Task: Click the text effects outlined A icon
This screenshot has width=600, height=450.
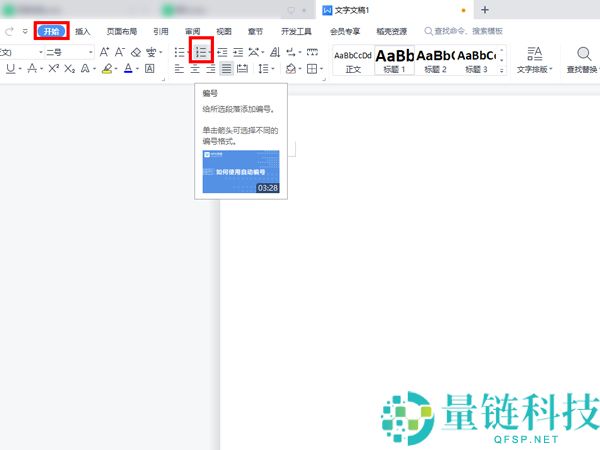Action: tap(85, 68)
